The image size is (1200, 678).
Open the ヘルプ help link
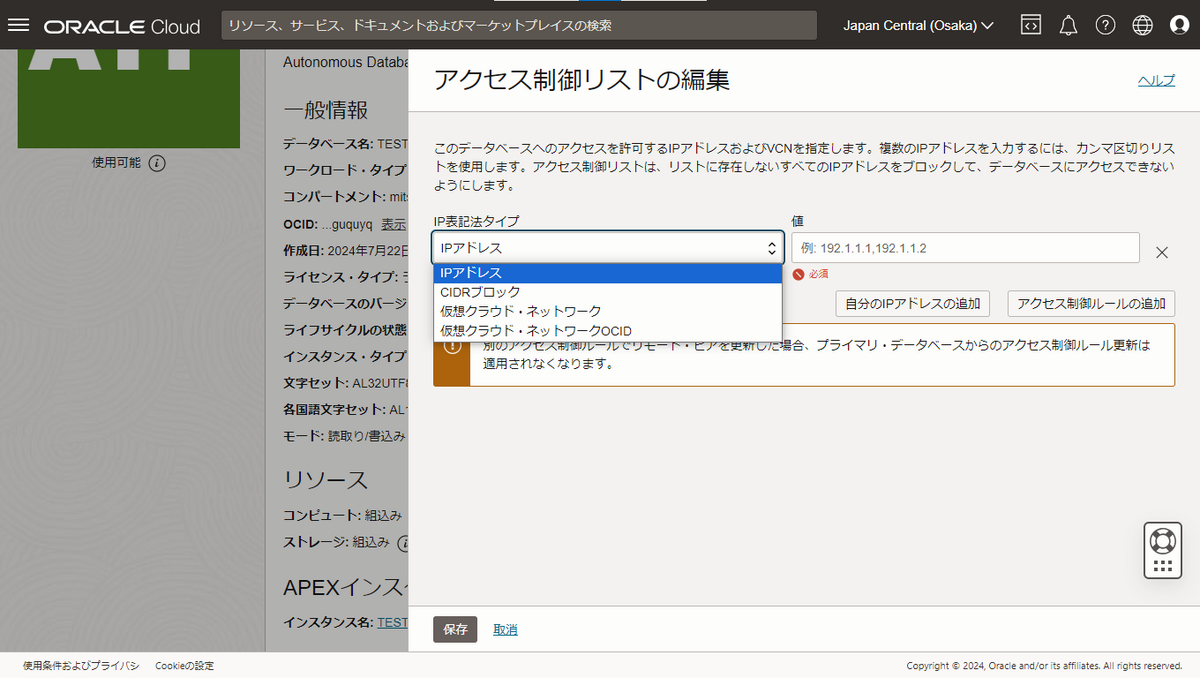point(1156,81)
